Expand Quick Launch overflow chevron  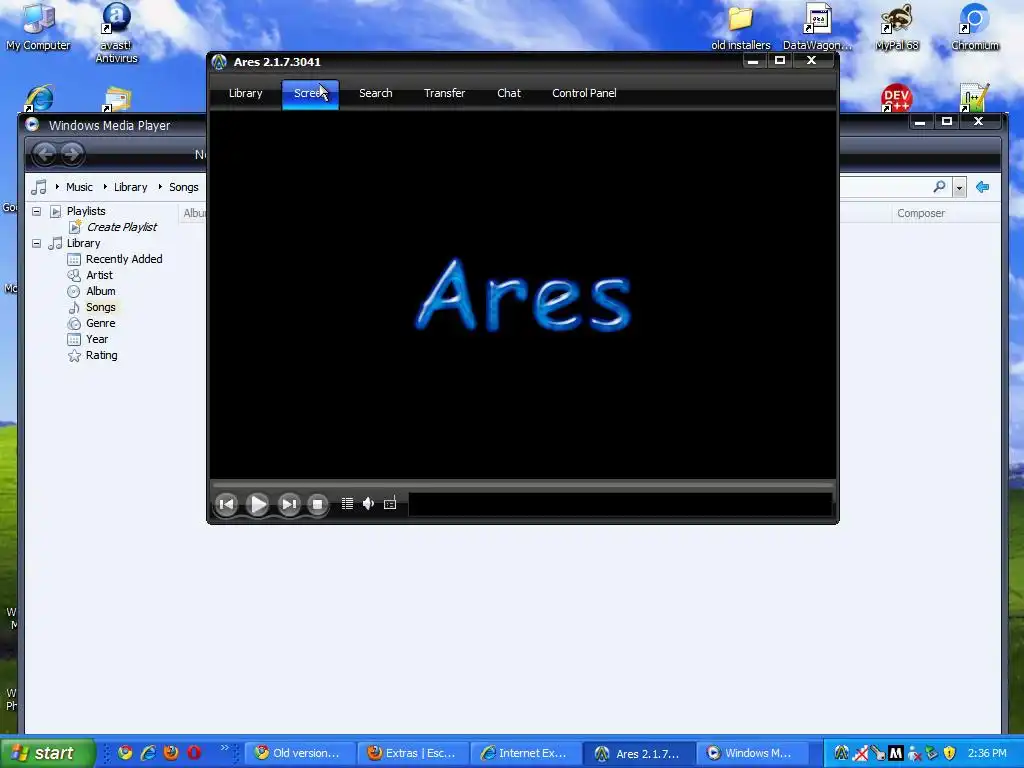pyautogui.click(x=225, y=748)
